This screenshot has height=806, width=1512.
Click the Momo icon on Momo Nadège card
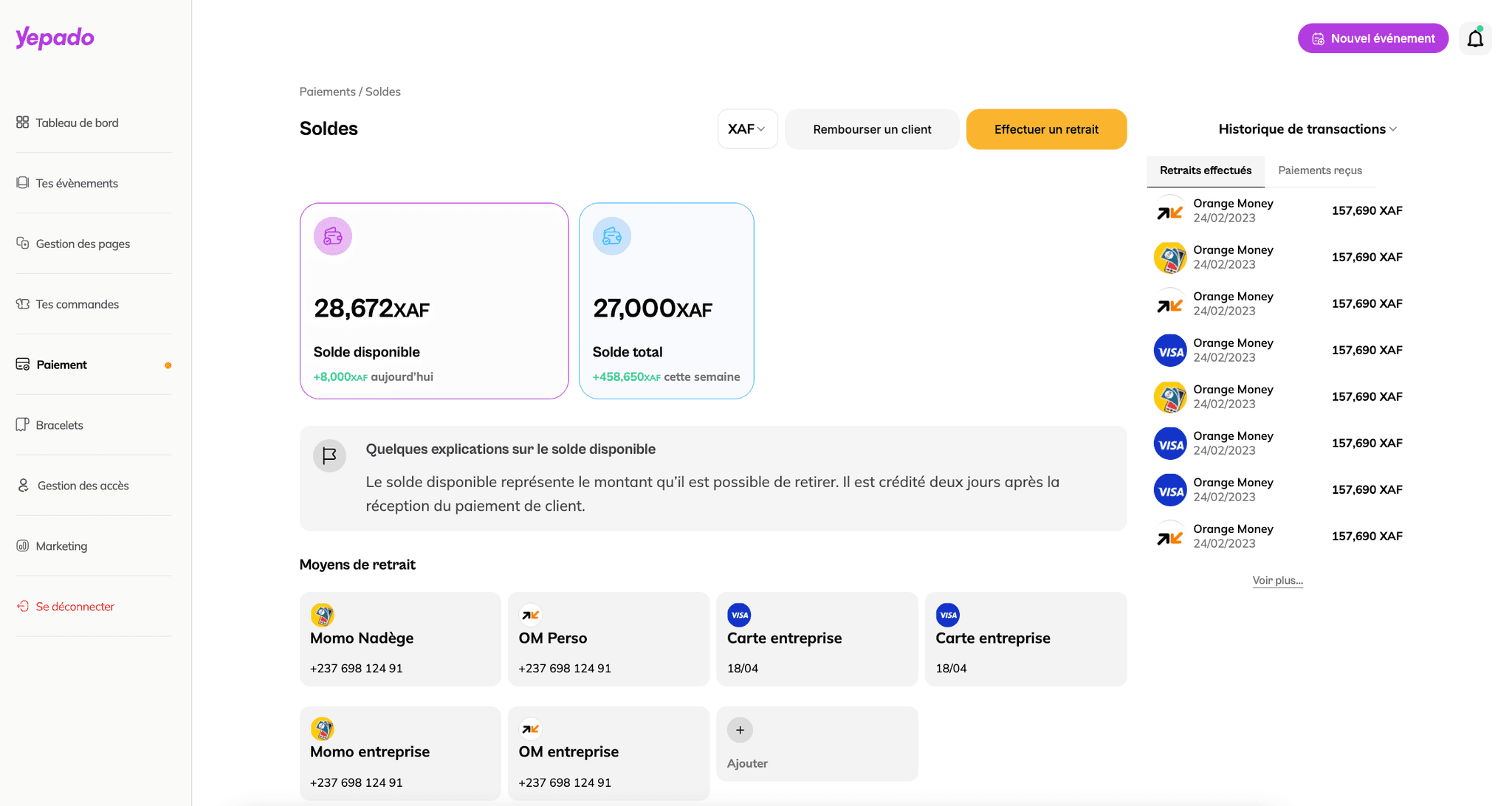pyautogui.click(x=322, y=615)
